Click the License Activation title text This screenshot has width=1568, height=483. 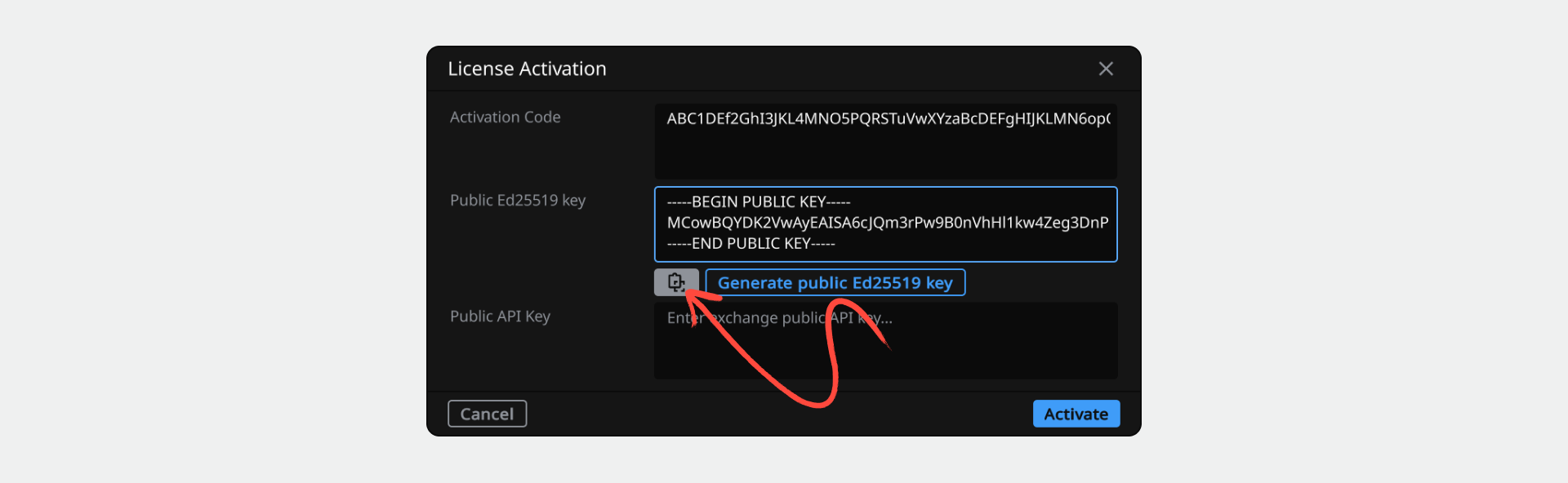527,69
